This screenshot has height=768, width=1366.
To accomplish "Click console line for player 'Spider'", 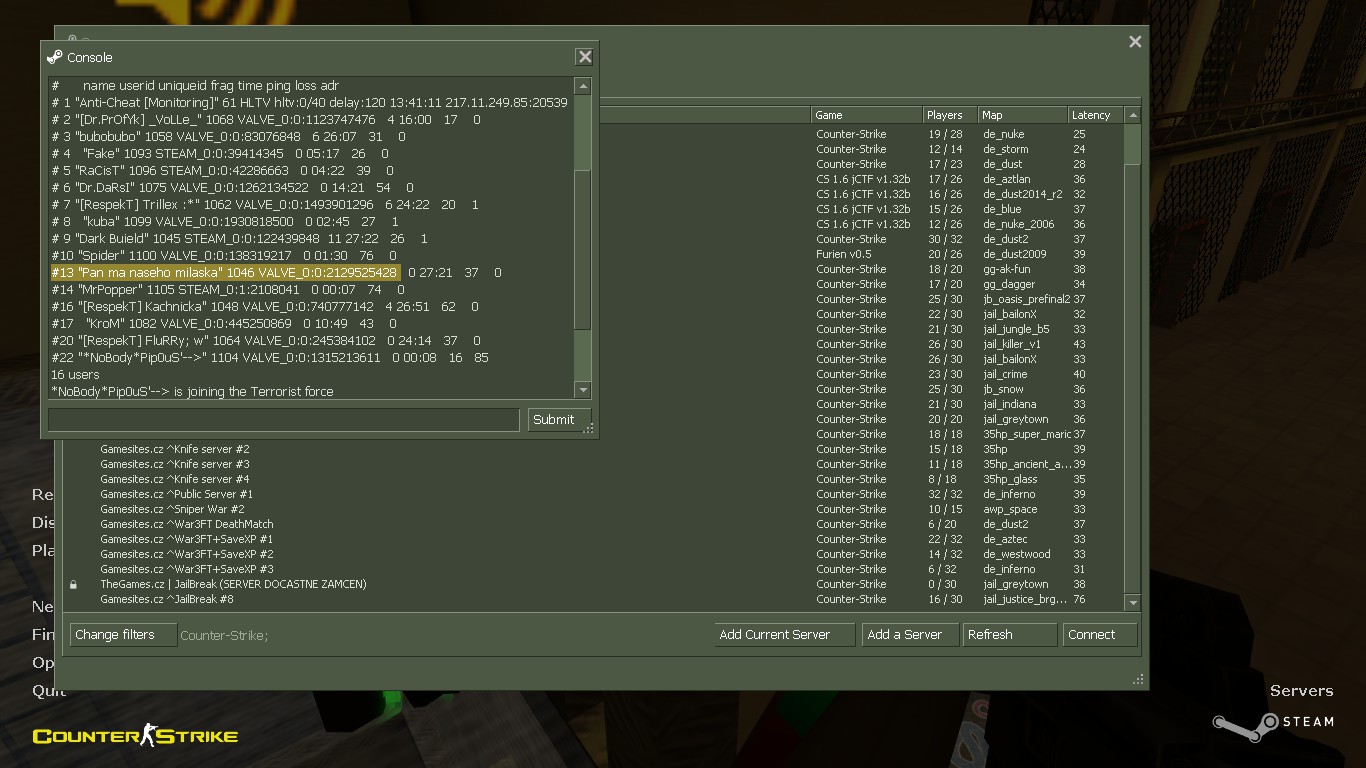I will pos(224,255).
